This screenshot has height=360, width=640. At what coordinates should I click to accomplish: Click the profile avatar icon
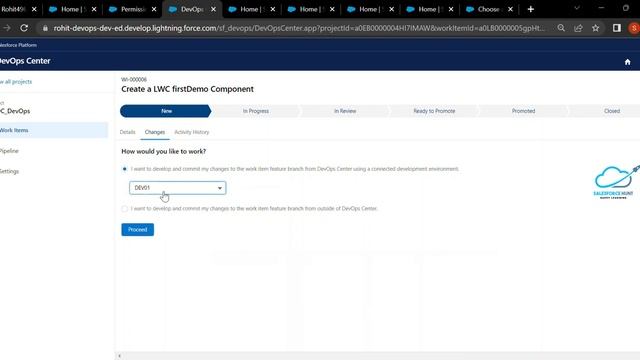click(x=634, y=28)
